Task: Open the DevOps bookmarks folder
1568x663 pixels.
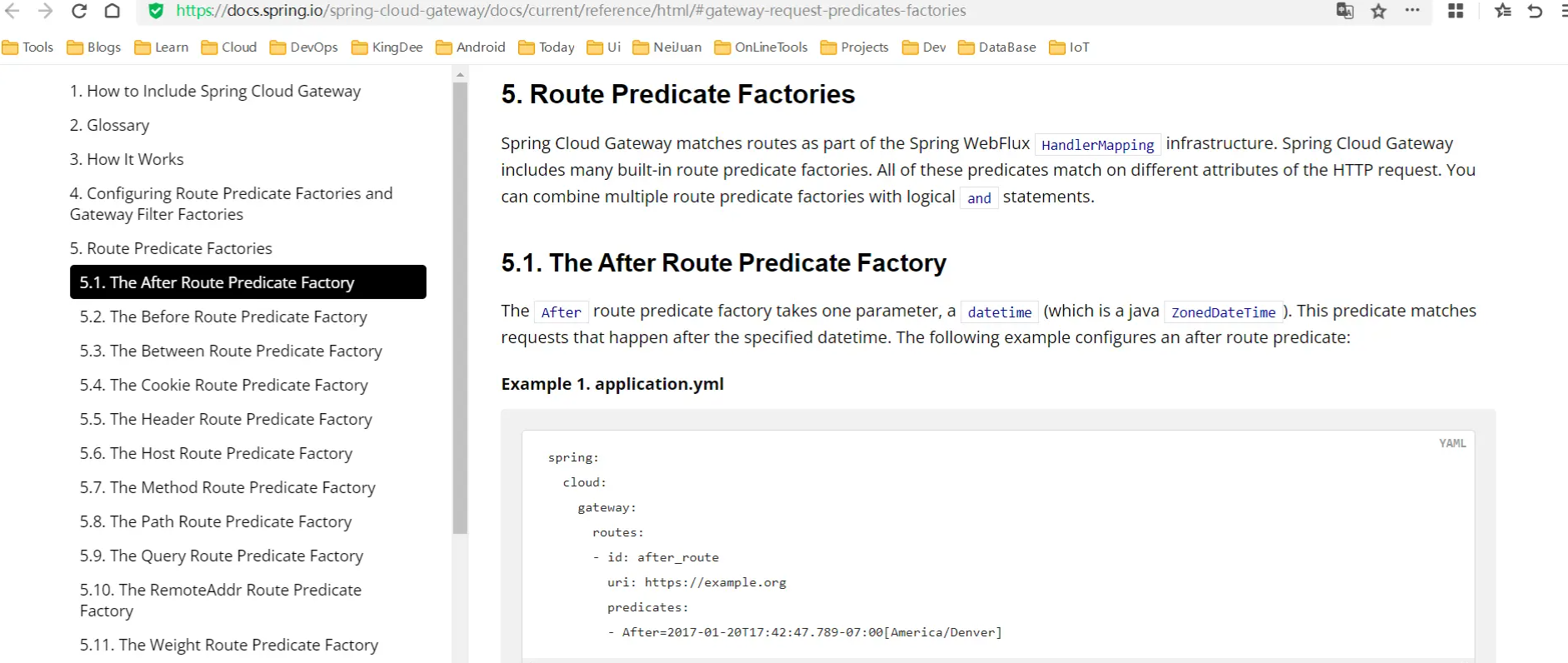Action: pos(304,47)
